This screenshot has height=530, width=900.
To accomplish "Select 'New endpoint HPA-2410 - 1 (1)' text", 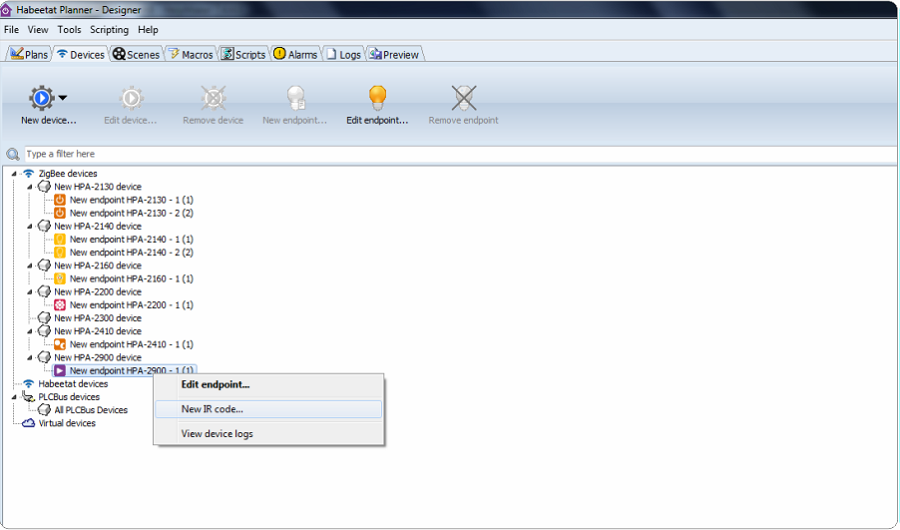I will click(x=131, y=345).
